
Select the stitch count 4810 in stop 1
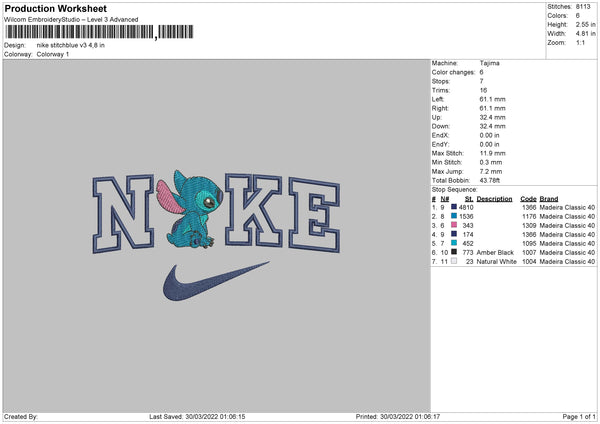(x=466, y=207)
